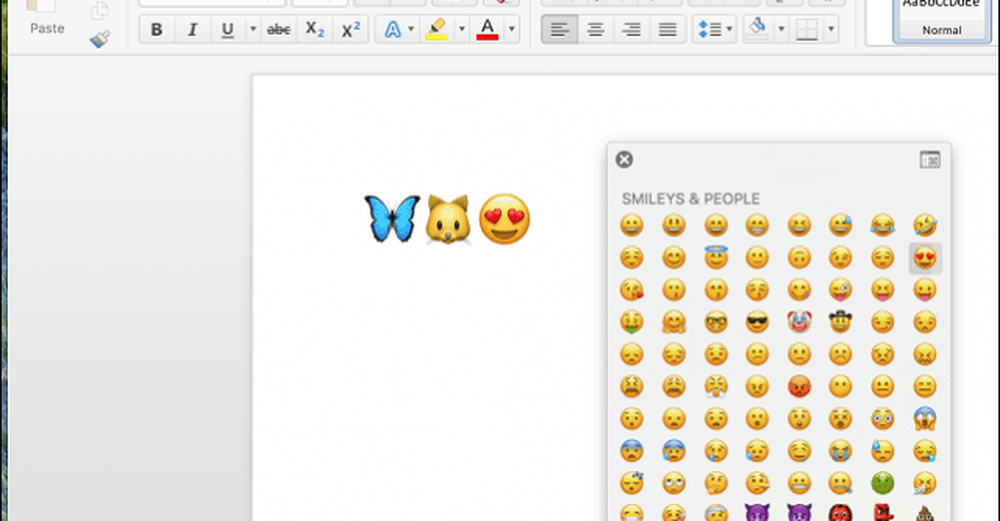Click the Format Painter brush icon
1000x521 pixels.
99,39
